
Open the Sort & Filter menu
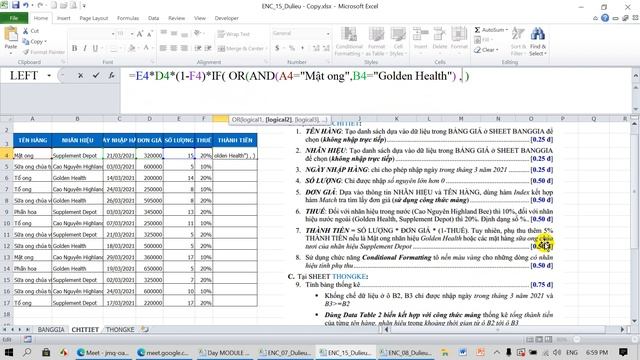pyautogui.click(x=518, y=41)
